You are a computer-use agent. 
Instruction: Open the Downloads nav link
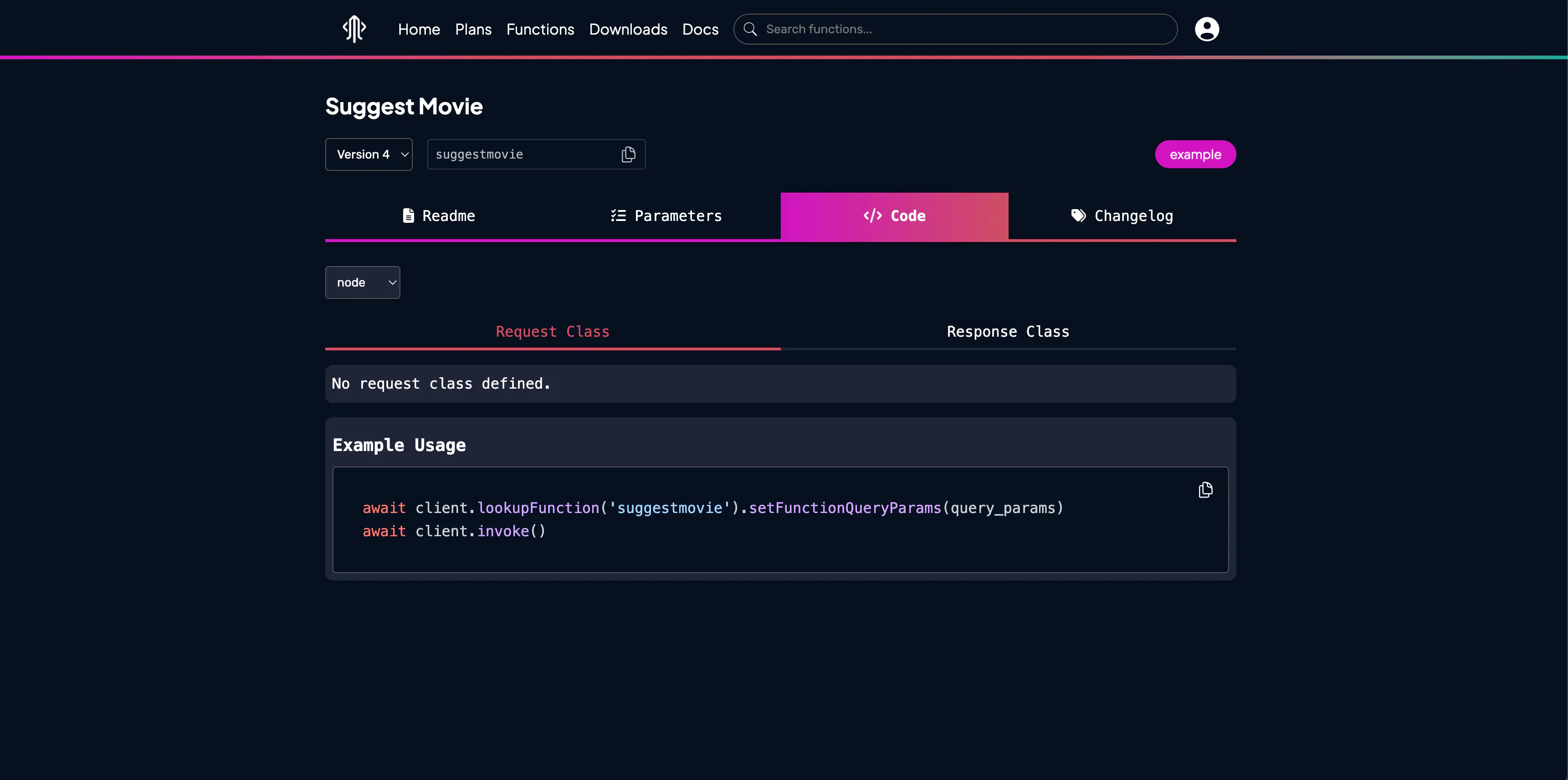tap(628, 29)
